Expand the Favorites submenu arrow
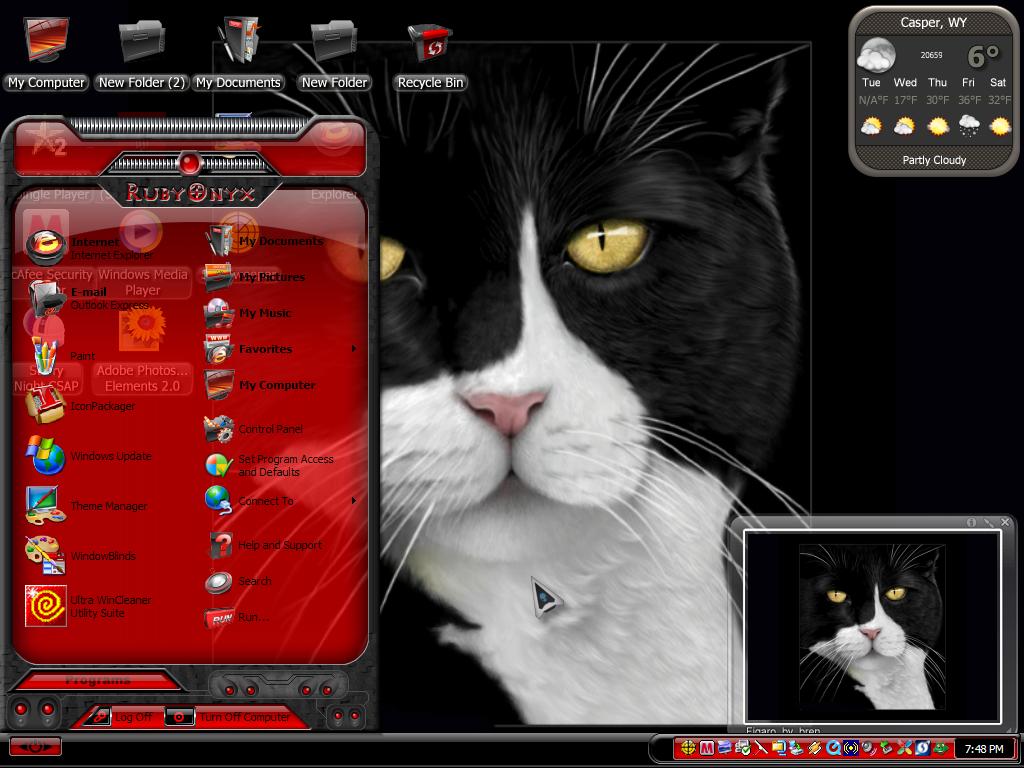1024x768 pixels. (354, 349)
